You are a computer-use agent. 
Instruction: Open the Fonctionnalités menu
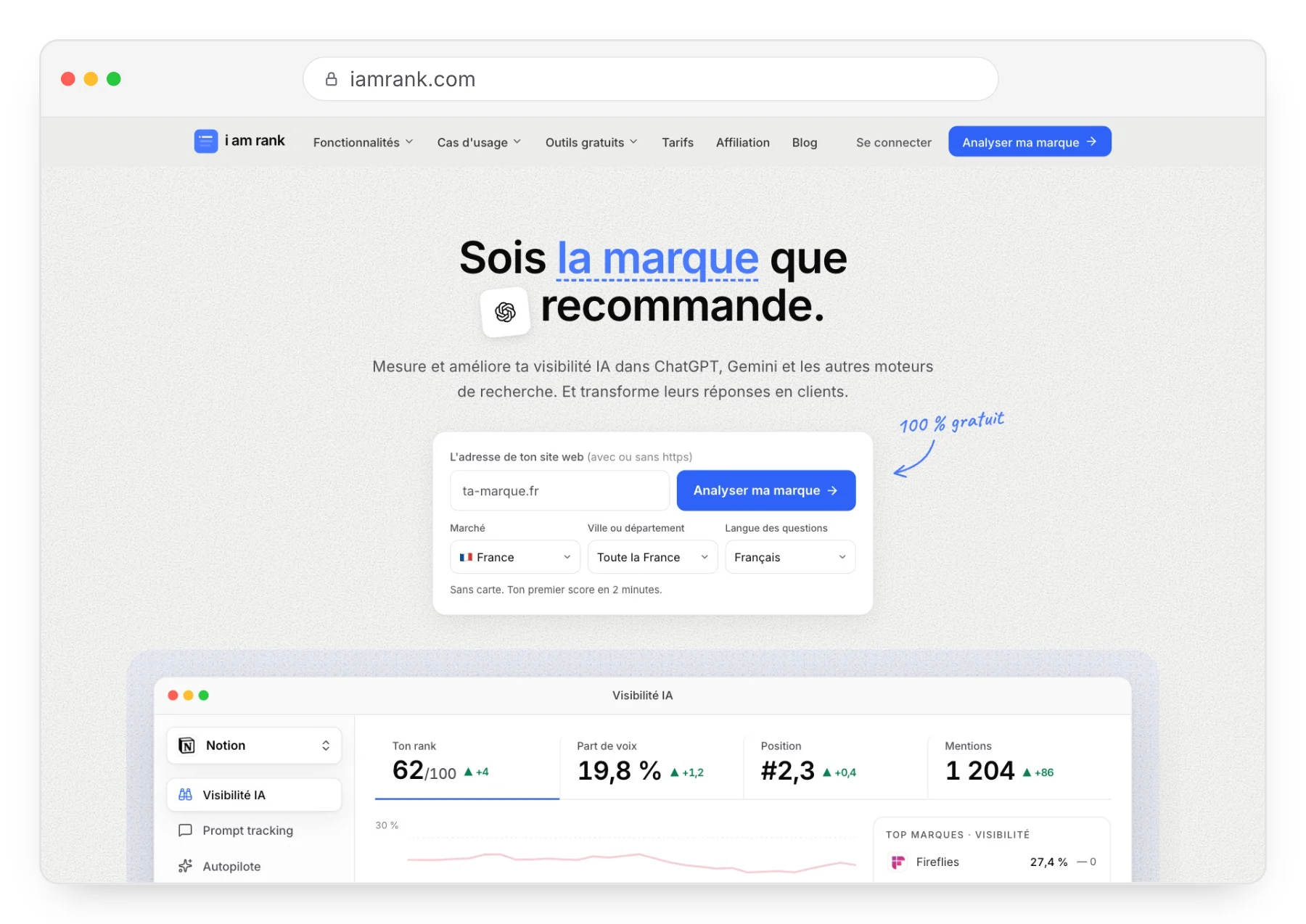[363, 142]
